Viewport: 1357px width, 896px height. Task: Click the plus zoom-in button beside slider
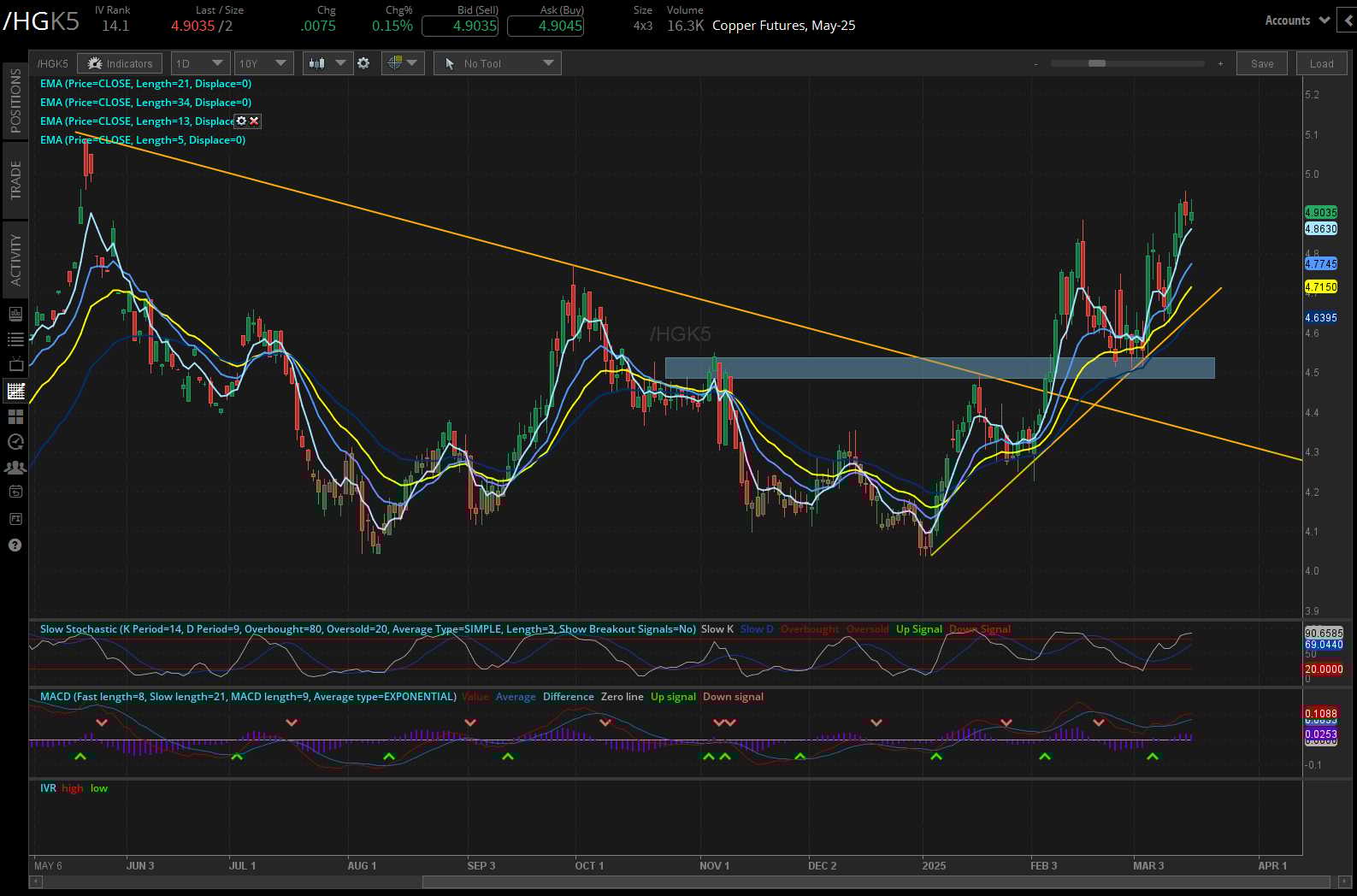[1220, 63]
